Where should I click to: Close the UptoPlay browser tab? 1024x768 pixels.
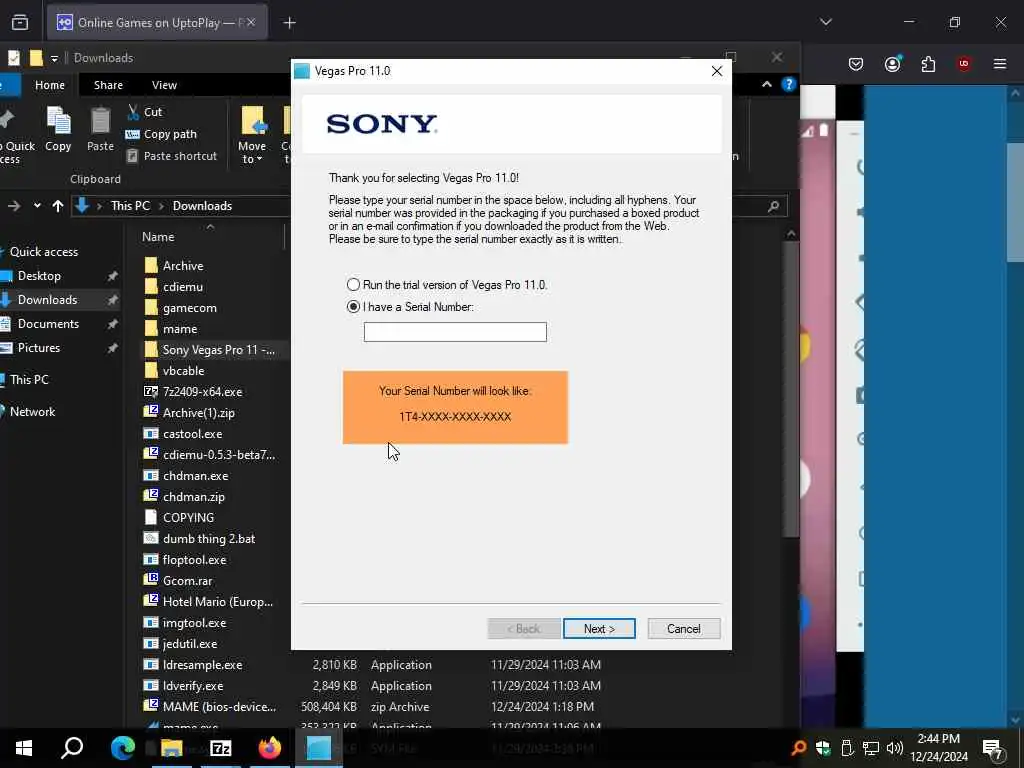click(x=251, y=22)
